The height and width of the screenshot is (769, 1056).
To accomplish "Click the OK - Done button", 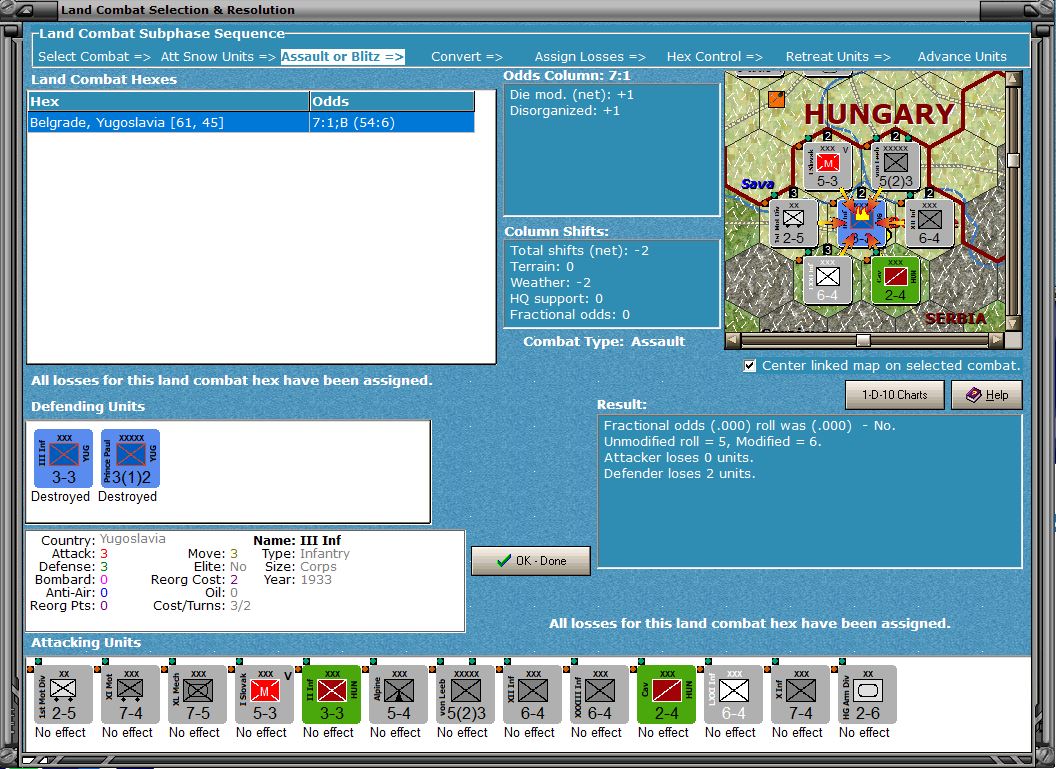I will [x=531, y=561].
